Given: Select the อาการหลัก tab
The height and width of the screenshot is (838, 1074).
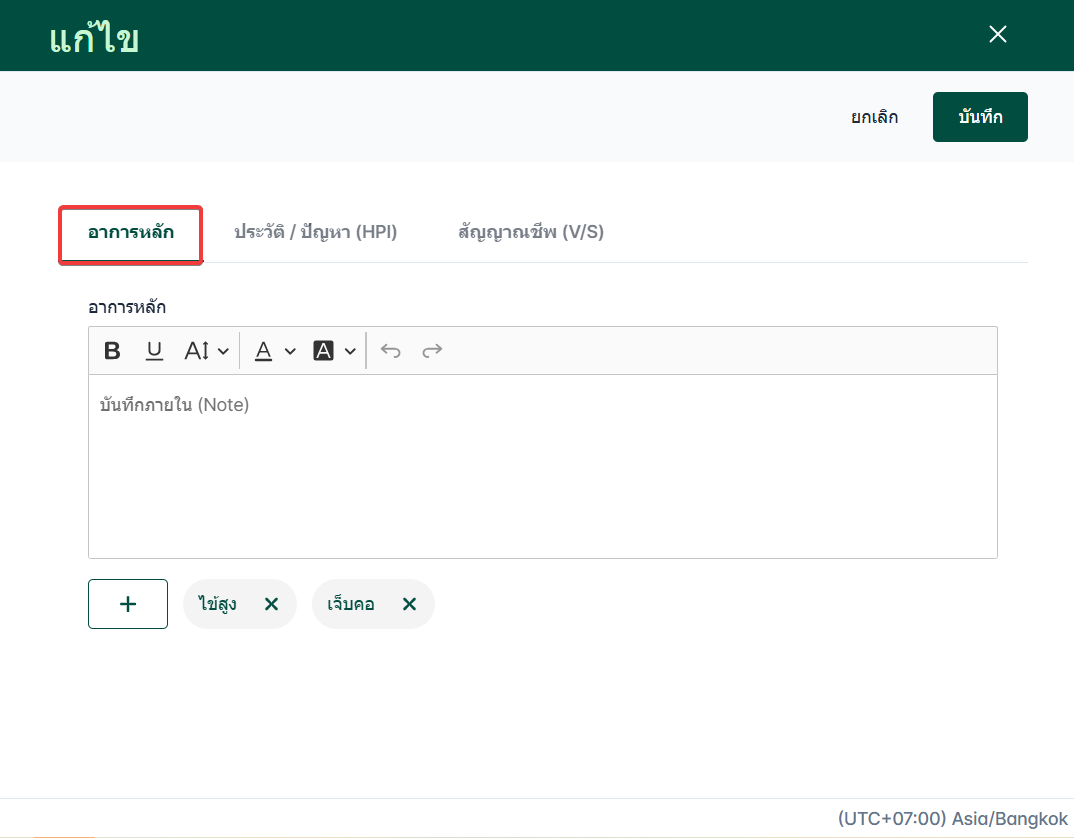Looking at the screenshot, I should tap(131, 233).
